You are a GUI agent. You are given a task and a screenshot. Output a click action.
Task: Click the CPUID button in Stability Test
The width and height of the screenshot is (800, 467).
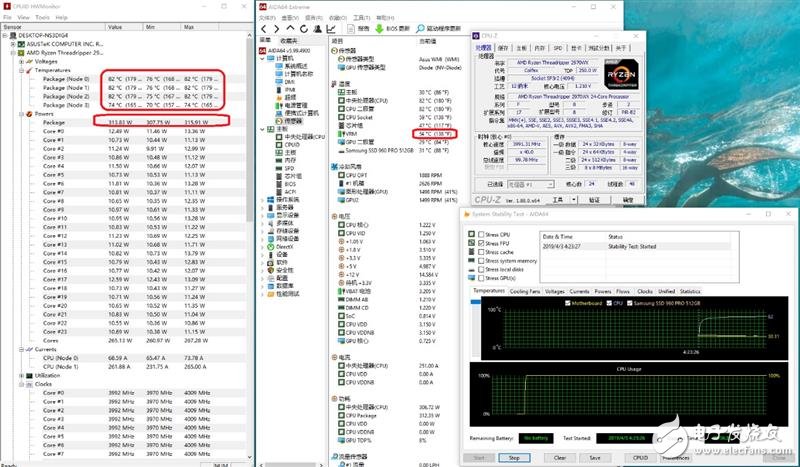point(640,458)
